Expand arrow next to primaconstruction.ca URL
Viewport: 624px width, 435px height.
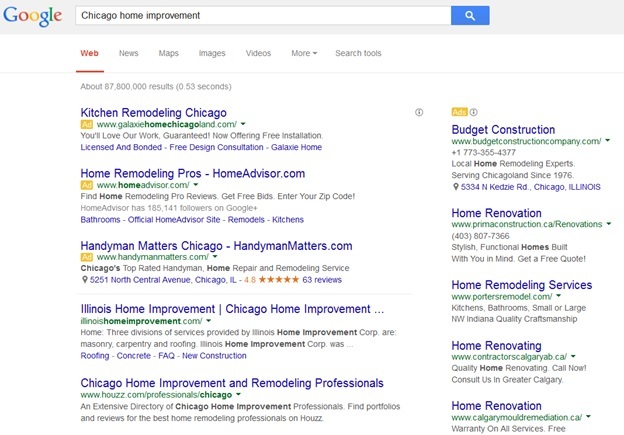(609, 224)
